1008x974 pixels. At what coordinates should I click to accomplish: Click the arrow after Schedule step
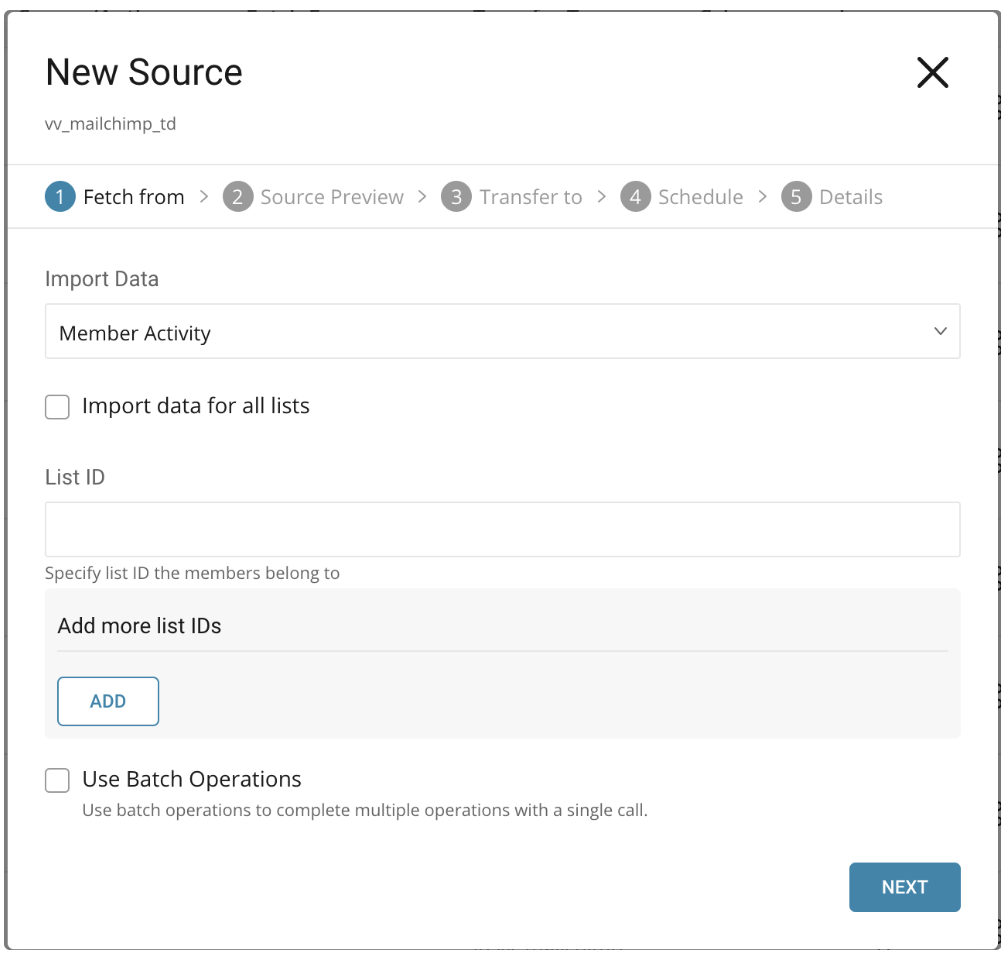762,197
